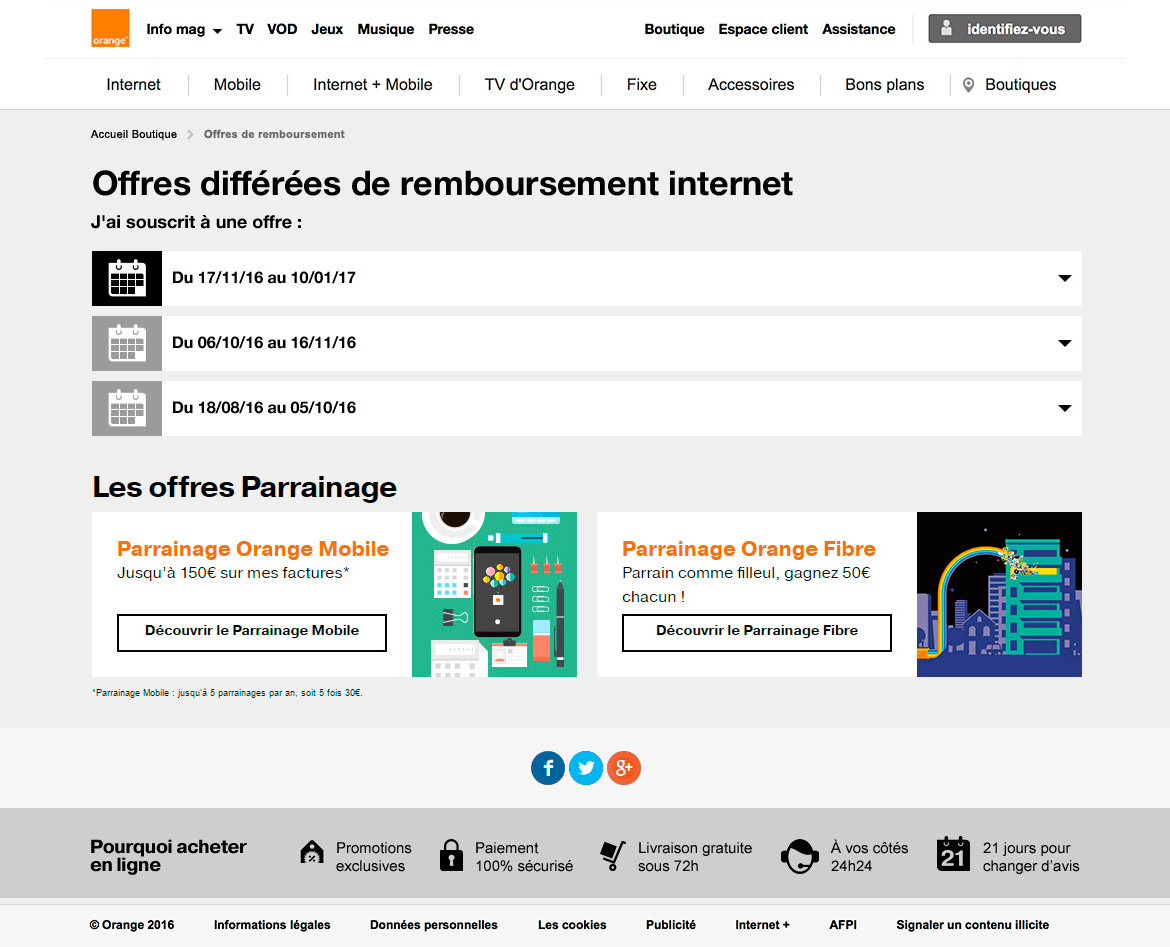Expand the 18/08/16 au 05/10/16 offer
The width and height of the screenshot is (1170, 947).
1064,408
